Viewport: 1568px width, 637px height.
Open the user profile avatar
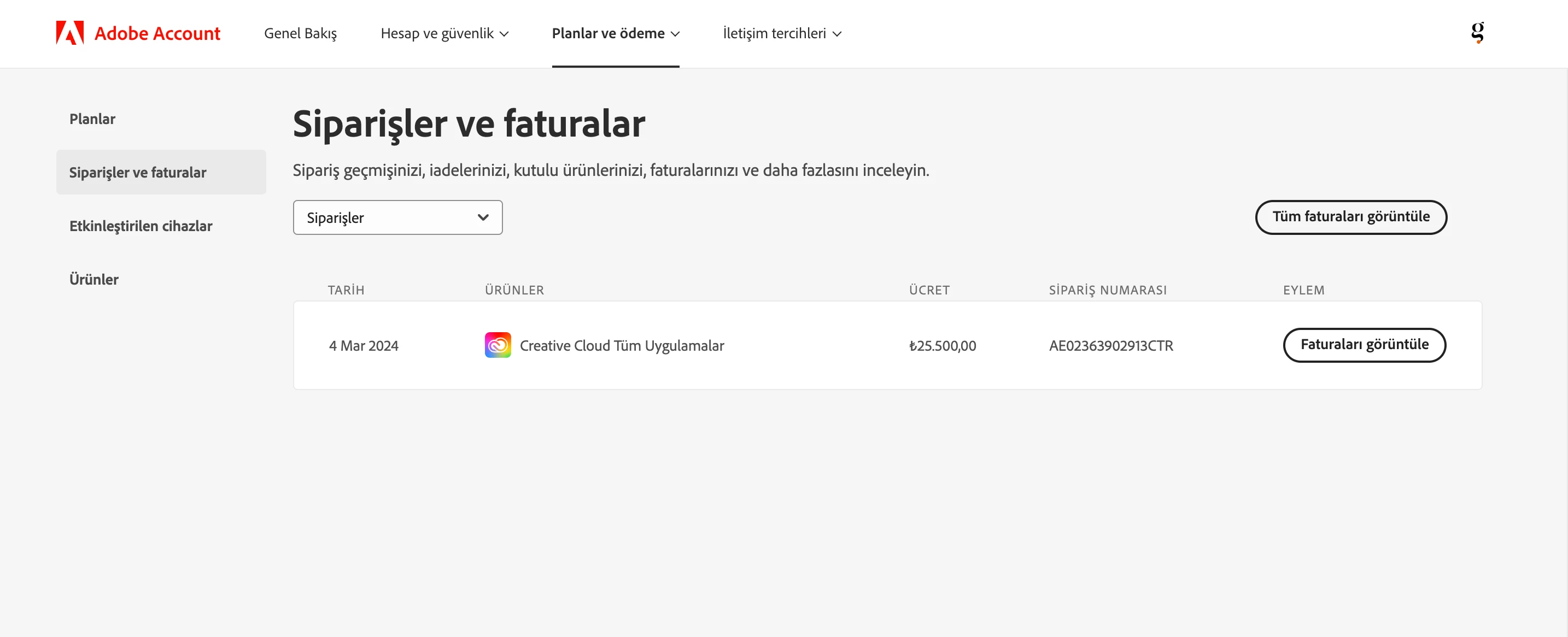click(x=1477, y=32)
